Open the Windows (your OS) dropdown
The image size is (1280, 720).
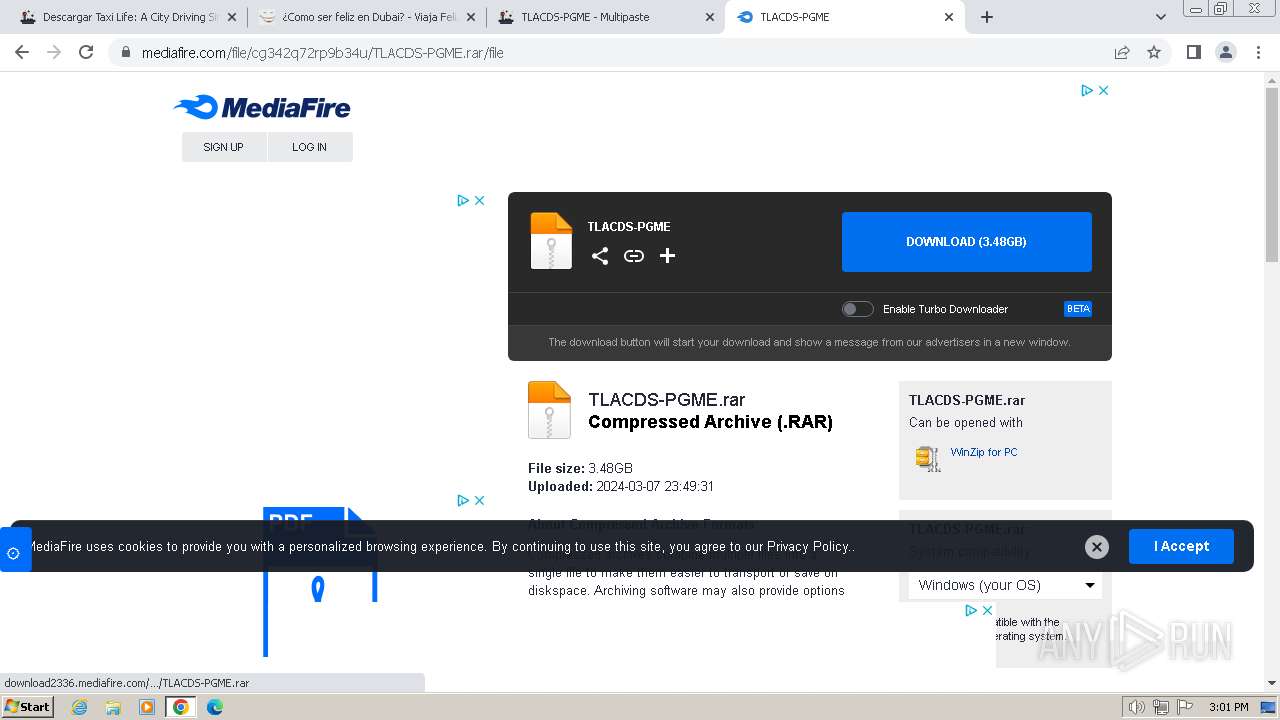point(1005,585)
